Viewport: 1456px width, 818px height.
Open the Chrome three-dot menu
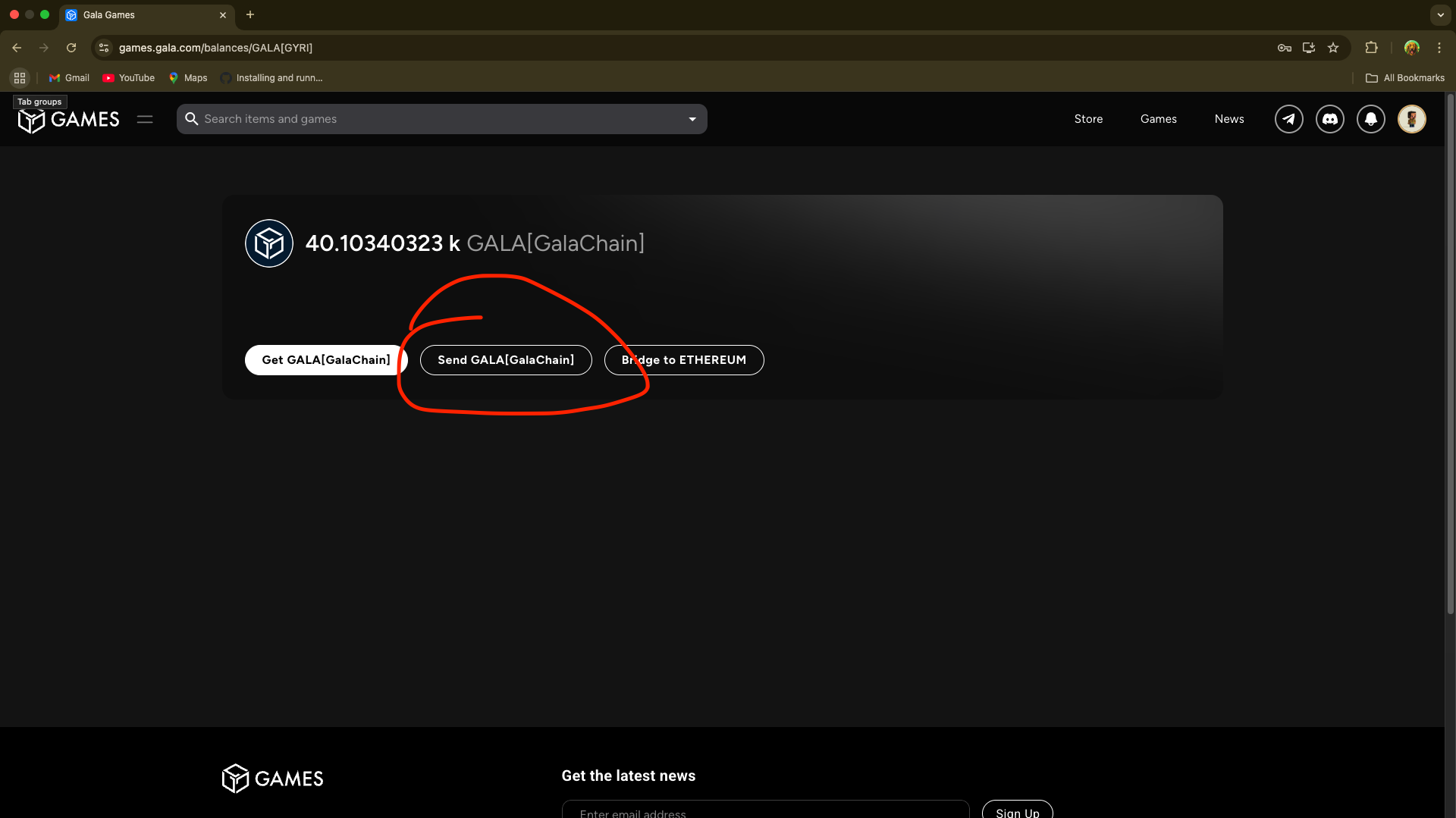click(1439, 48)
